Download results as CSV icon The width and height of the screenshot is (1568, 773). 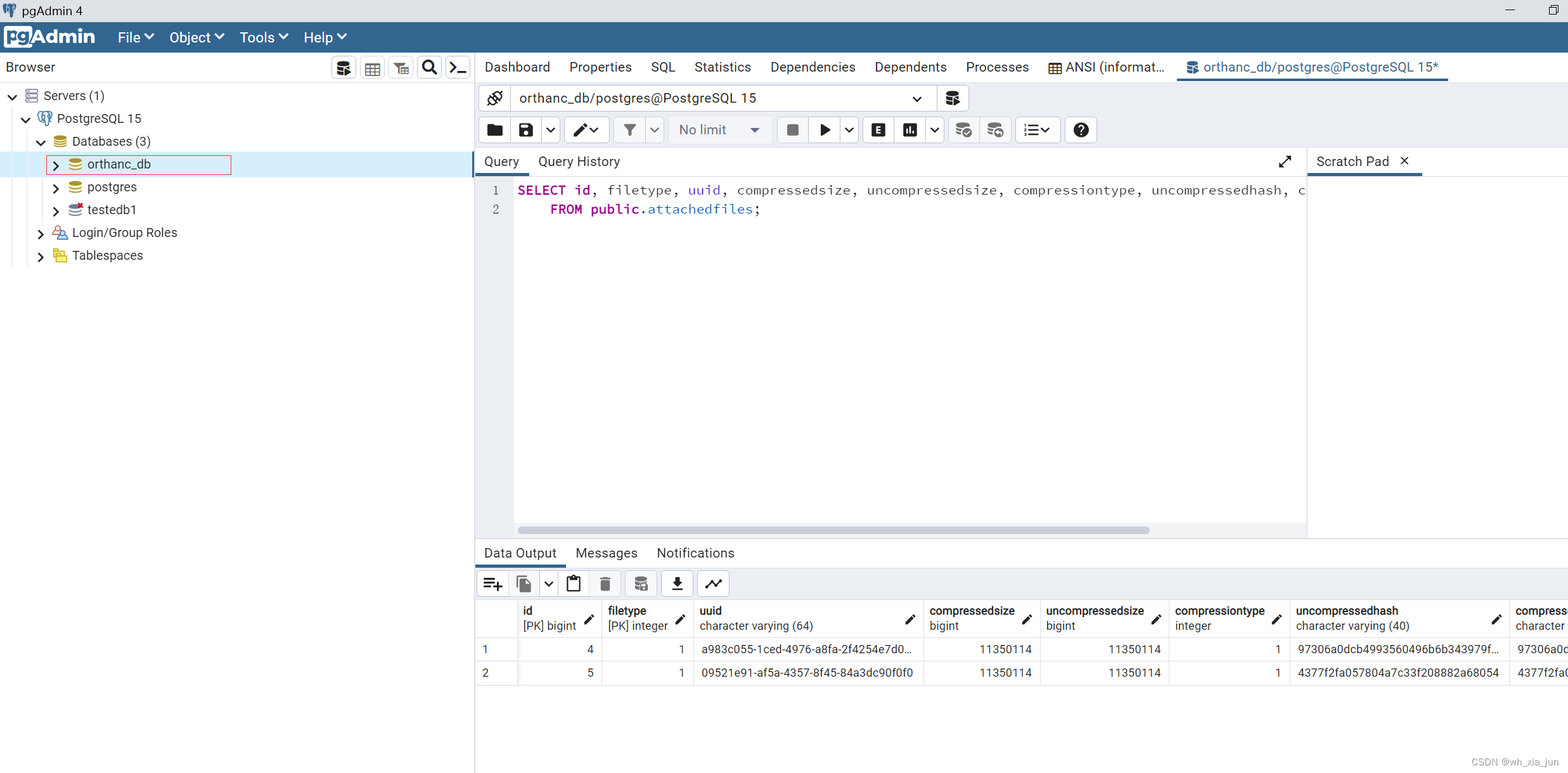[677, 584]
